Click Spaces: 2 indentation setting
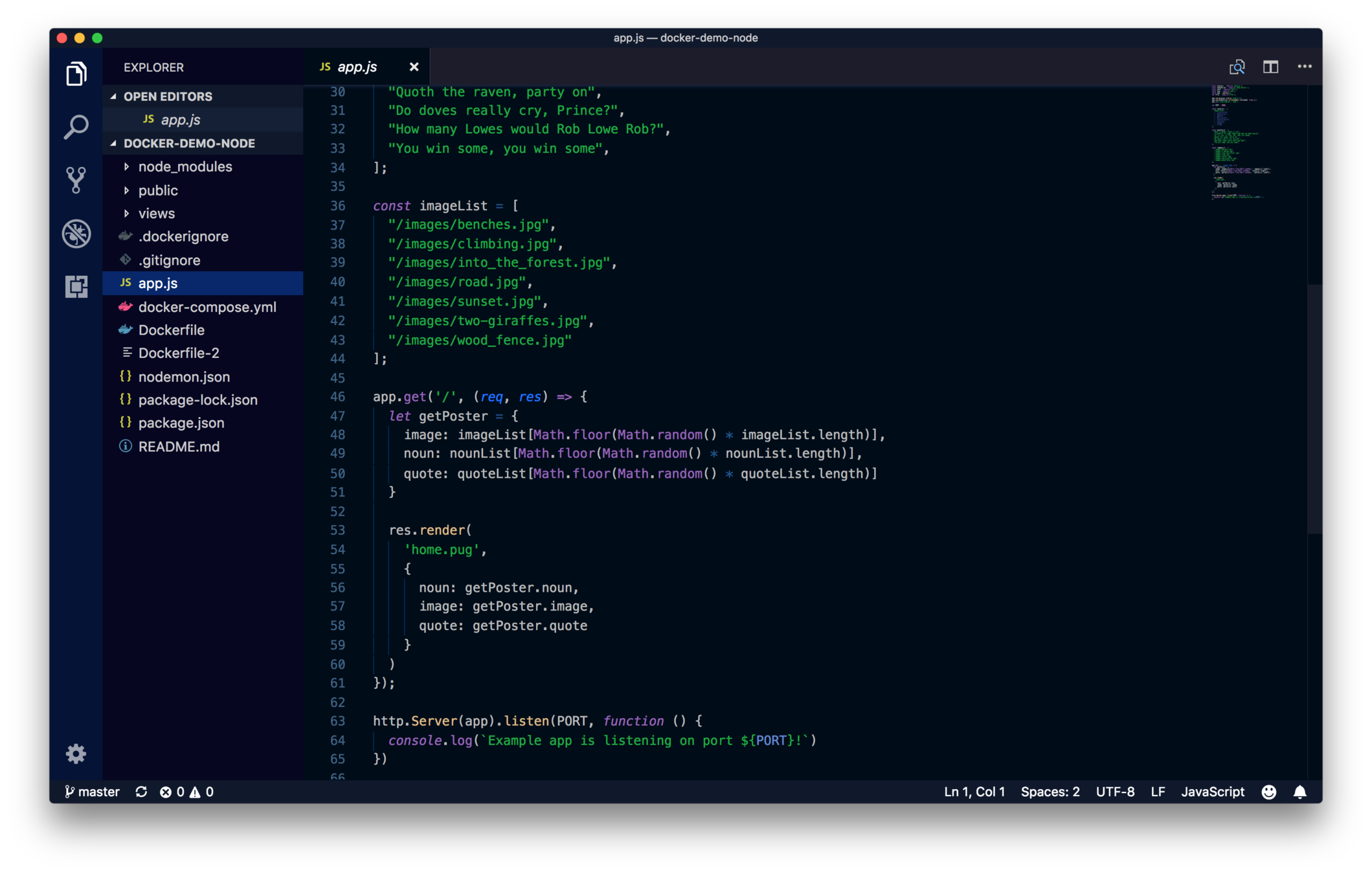1372x874 pixels. (x=1050, y=792)
